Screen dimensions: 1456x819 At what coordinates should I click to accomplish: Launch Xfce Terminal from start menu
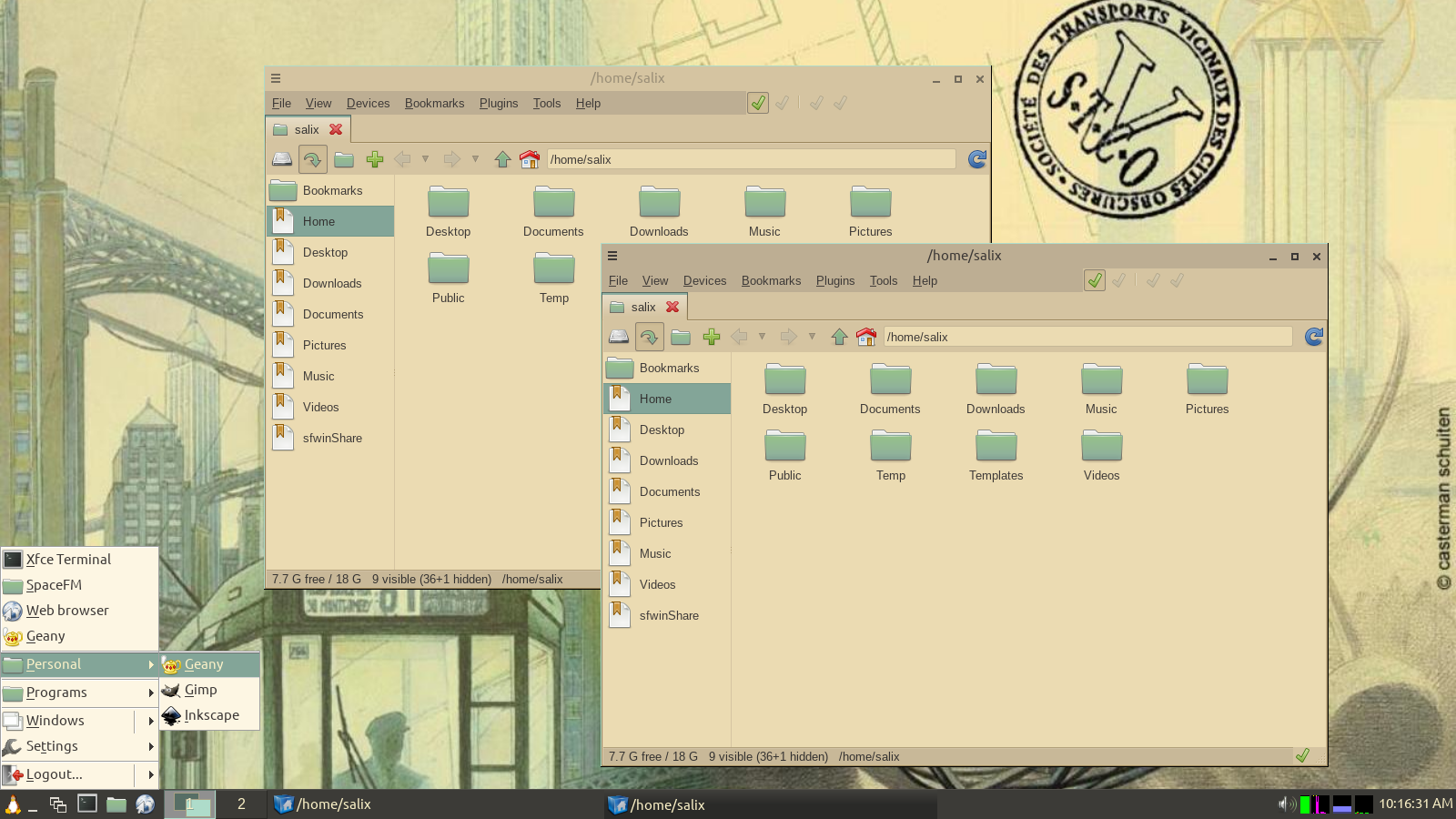tap(79, 560)
